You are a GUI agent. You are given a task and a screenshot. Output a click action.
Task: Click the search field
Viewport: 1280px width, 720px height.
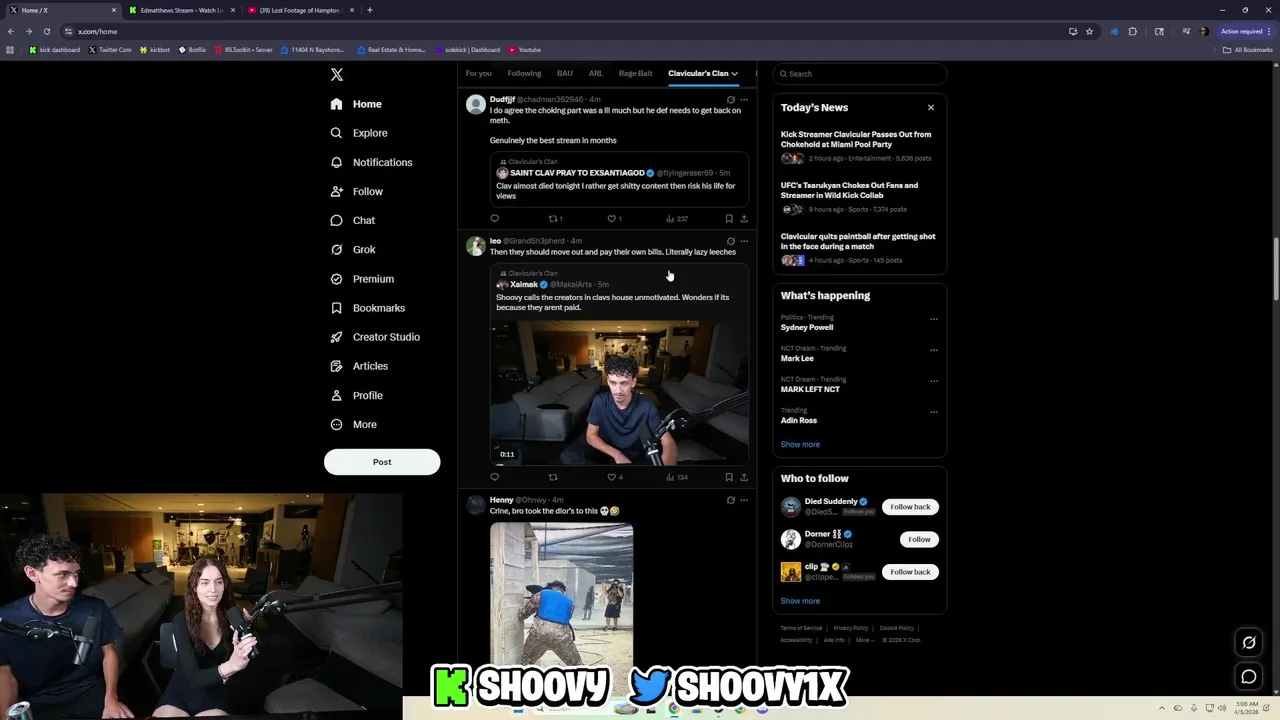pos(860,74)
